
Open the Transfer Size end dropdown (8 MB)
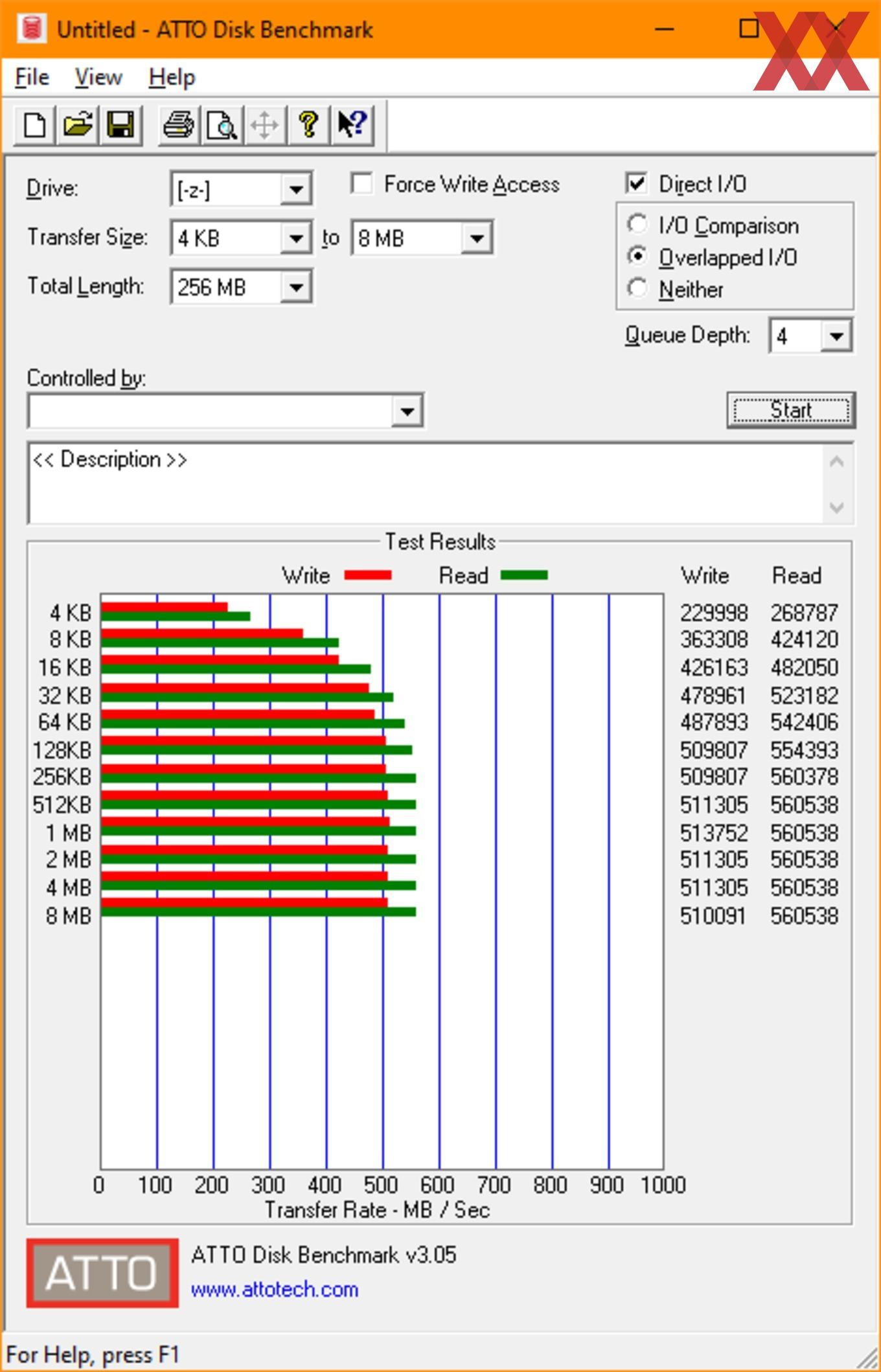[476, 238]
